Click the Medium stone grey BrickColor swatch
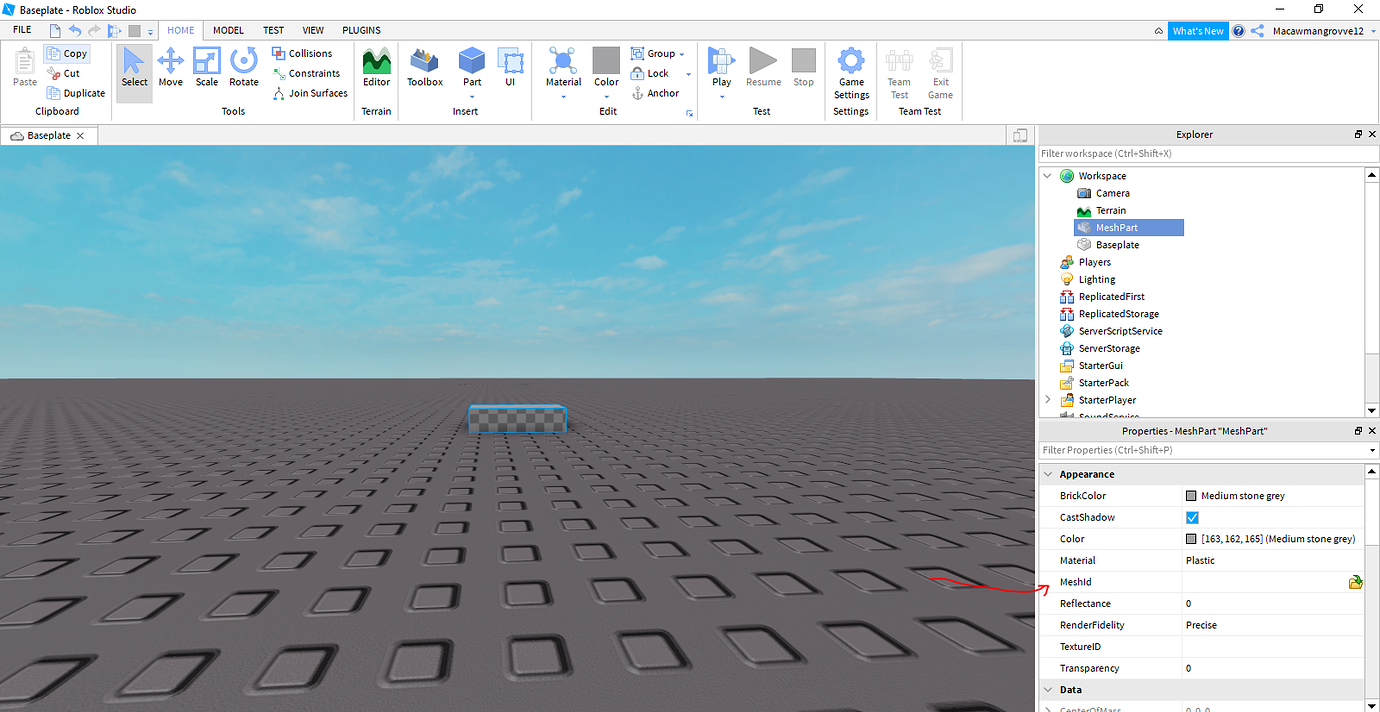 (1191, 495)
